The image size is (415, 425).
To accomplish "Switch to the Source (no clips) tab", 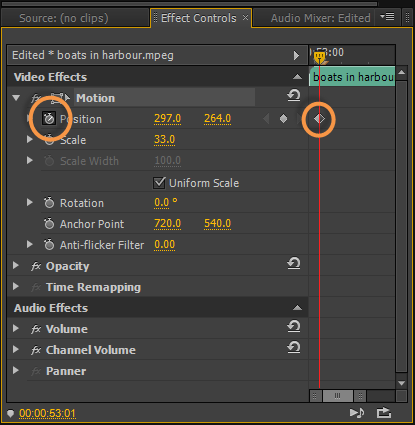I will 64,18.
